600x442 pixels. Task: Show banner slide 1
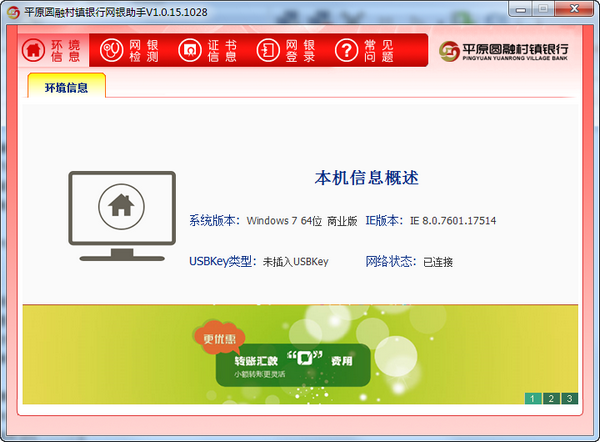tap(533, 398)
